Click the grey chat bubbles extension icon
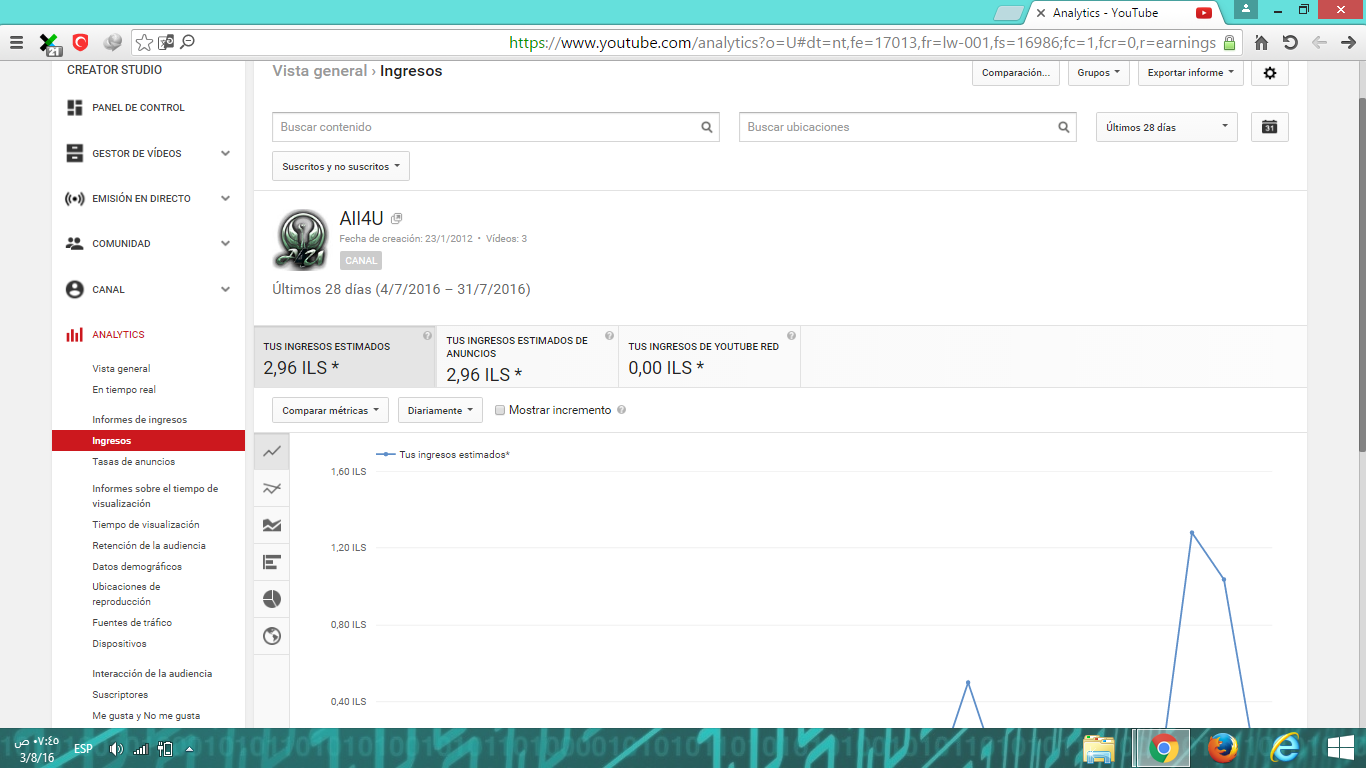The height and width of the screenshot is (768, 1366). pyautogui.click(x=113, y=42)
